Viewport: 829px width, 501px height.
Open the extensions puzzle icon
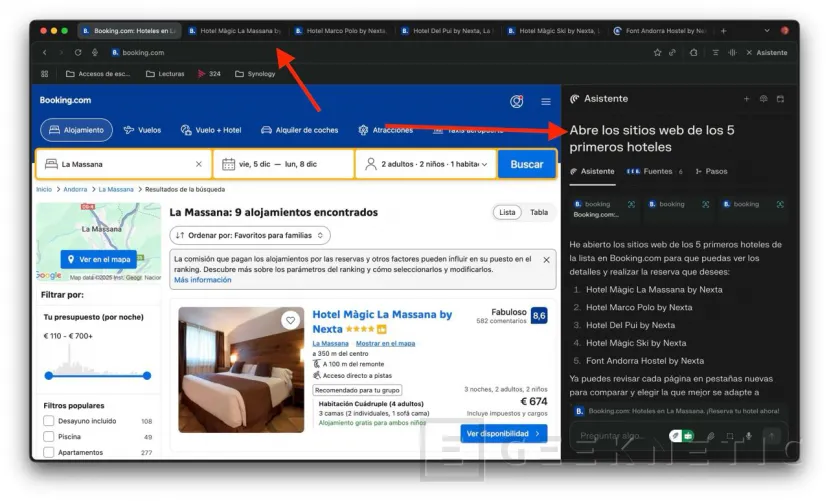[x=693, y=52]
